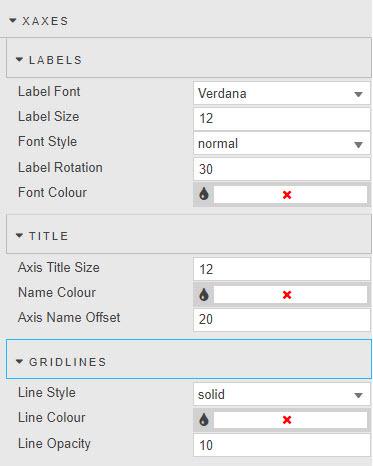The width and height of the screenshot is (373, 466).
Task: Click the Name Colour droplet icon
Action: [x=204, y=294]
